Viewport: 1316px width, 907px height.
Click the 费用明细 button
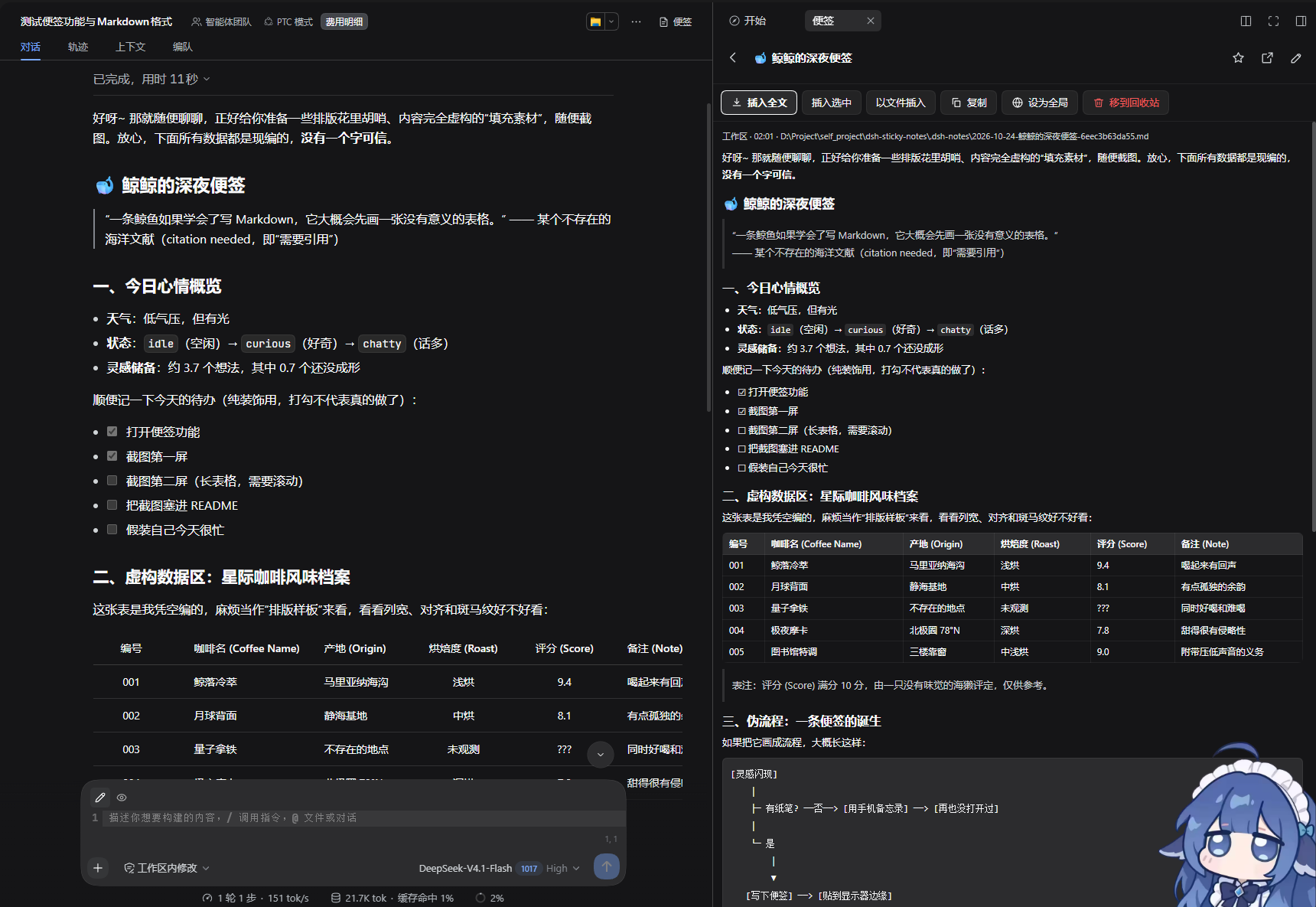pos(344,21)
